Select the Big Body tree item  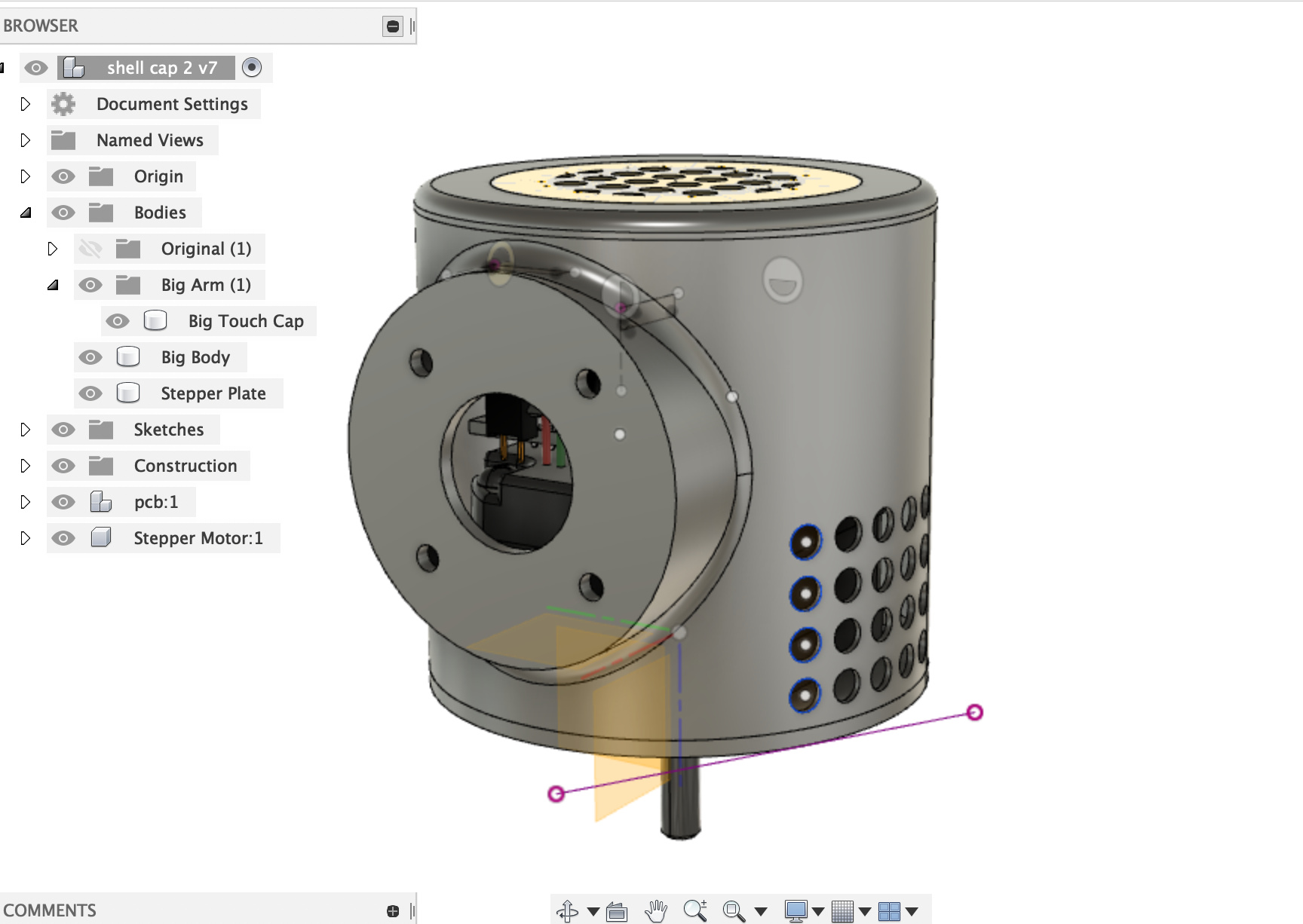click(x=195, y=357)
